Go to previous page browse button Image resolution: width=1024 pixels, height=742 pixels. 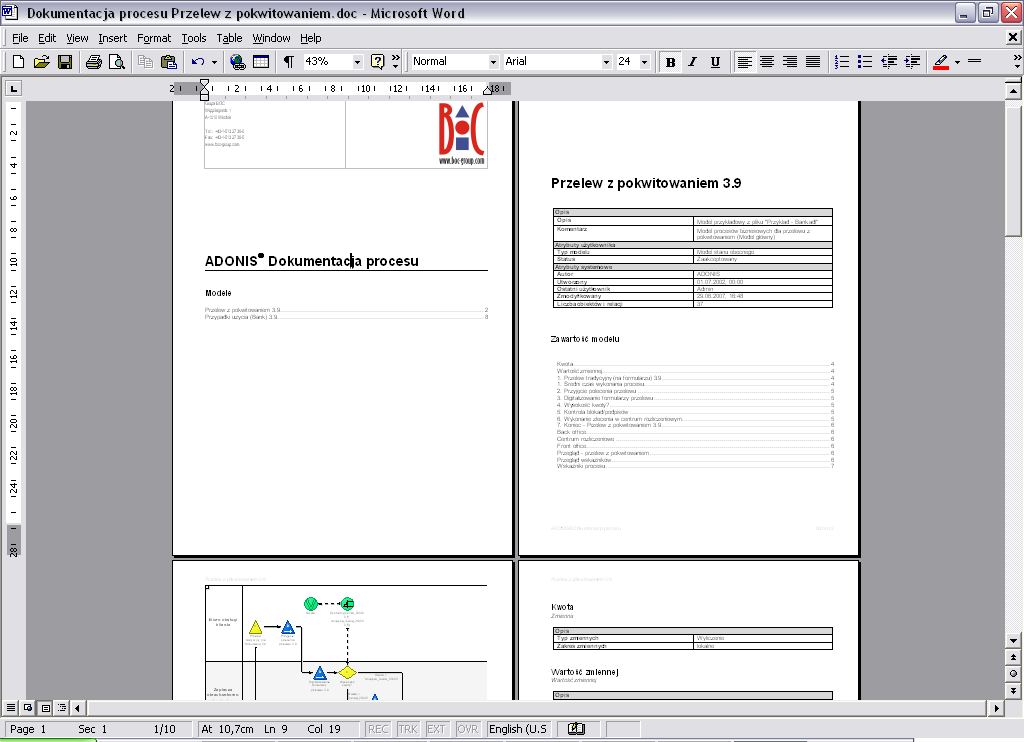1014,657
